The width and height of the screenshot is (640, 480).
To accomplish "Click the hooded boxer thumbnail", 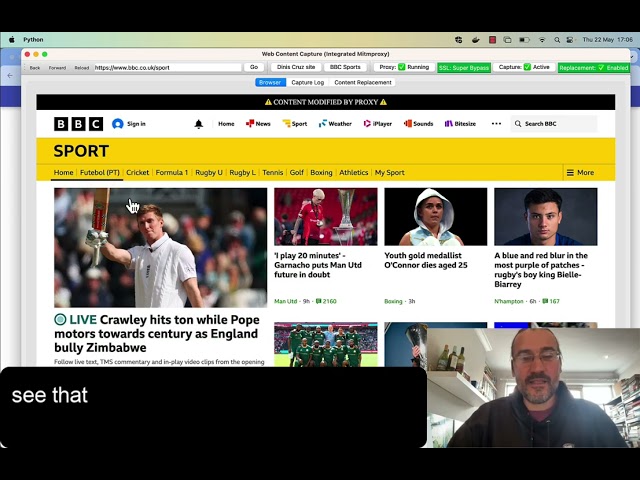I will click(x=436, y=217).
